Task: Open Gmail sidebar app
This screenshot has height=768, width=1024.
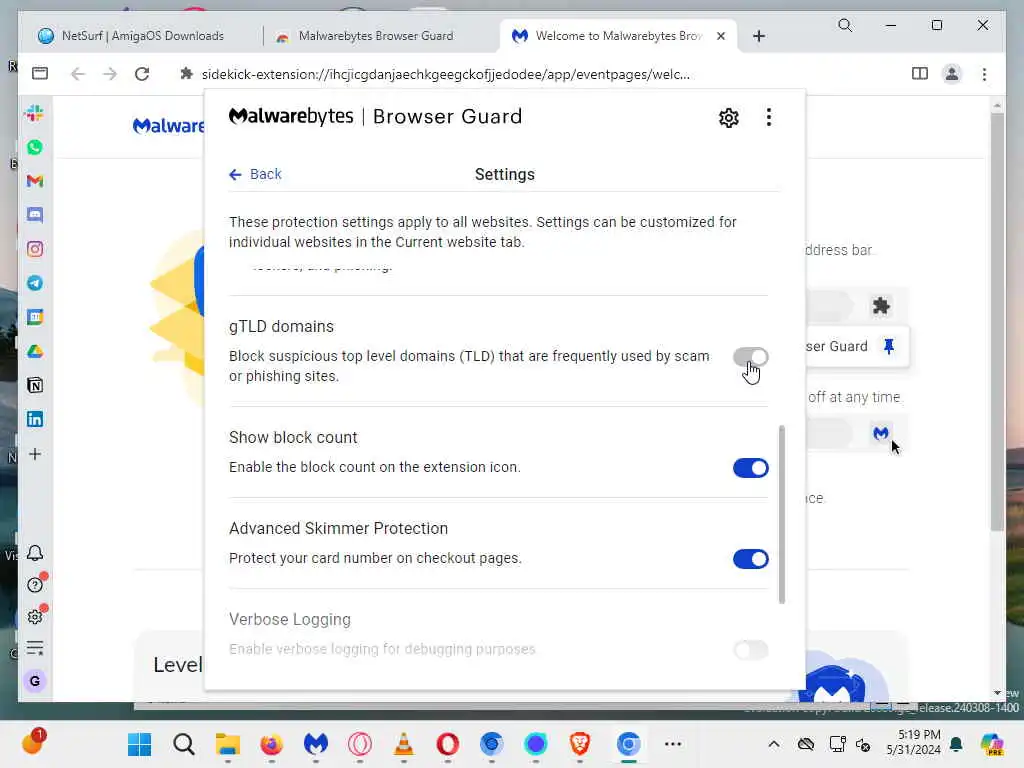Action: point(35,181)
